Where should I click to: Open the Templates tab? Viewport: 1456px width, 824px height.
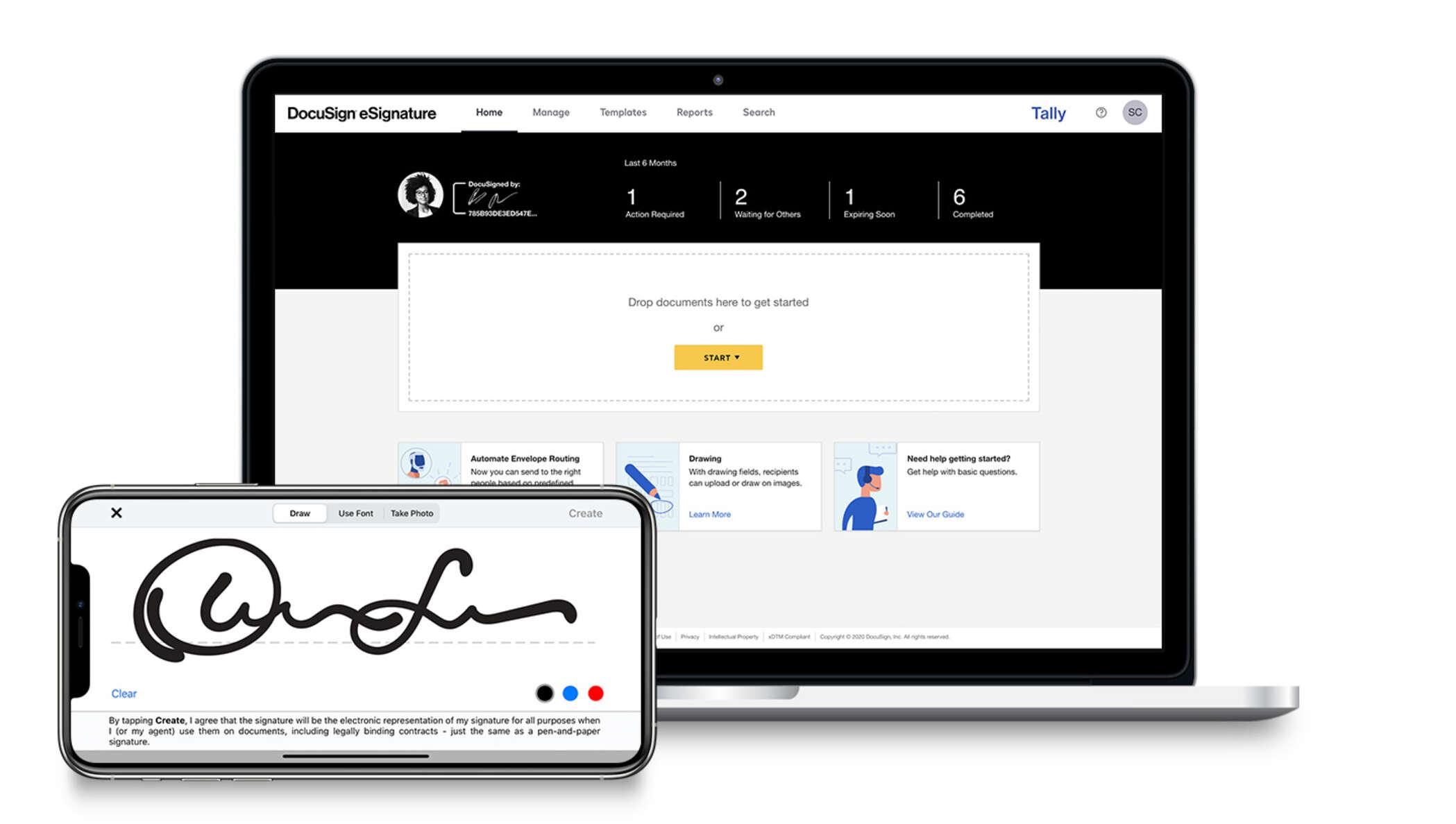tap(622, 112)
